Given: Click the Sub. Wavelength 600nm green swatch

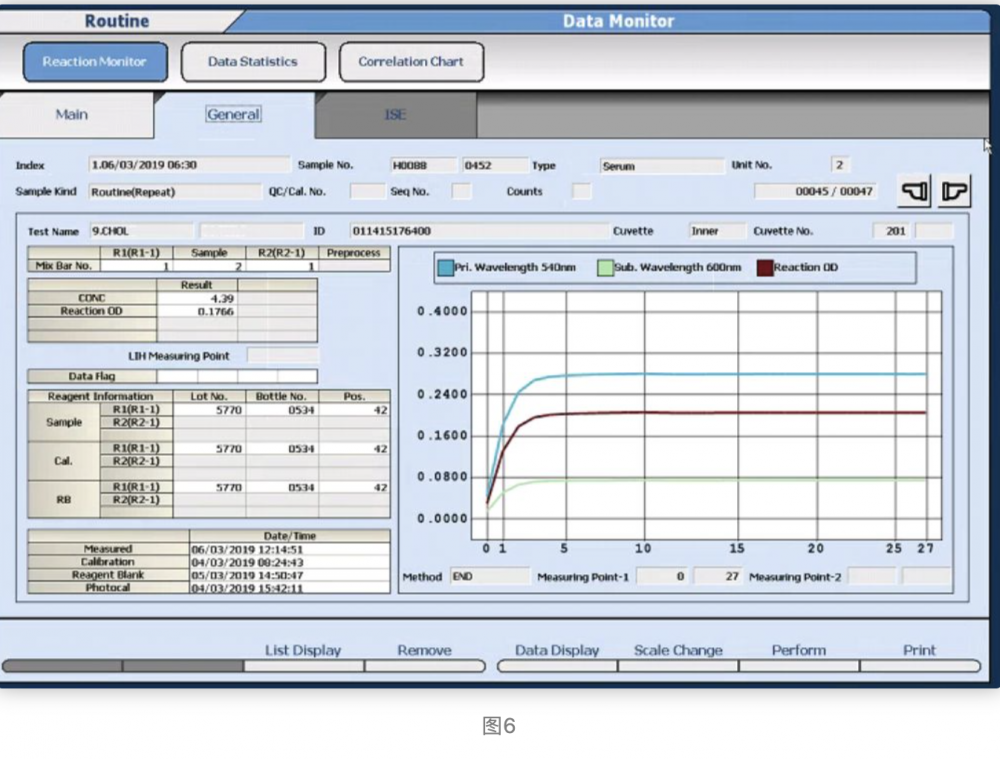Looking at the screenshot, I should pyautogui.click(x=605, y=267).
